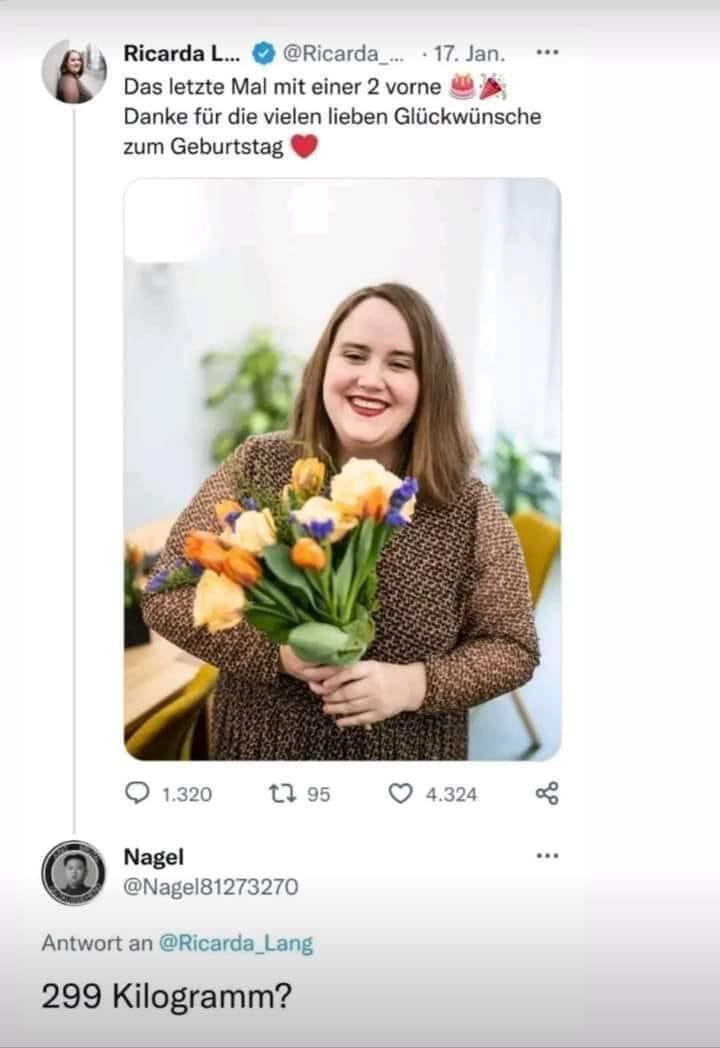The height and width of the screenshot is (1048, 720).
Task: Like the tweet with the heart icon
Action: coord(400,793)
